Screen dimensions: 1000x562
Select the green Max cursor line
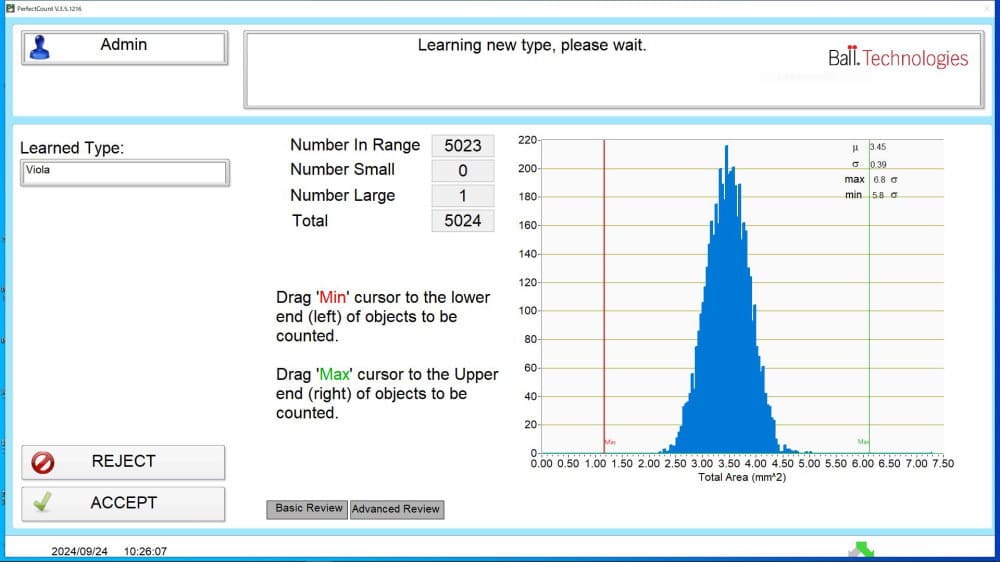click(869, 300)
